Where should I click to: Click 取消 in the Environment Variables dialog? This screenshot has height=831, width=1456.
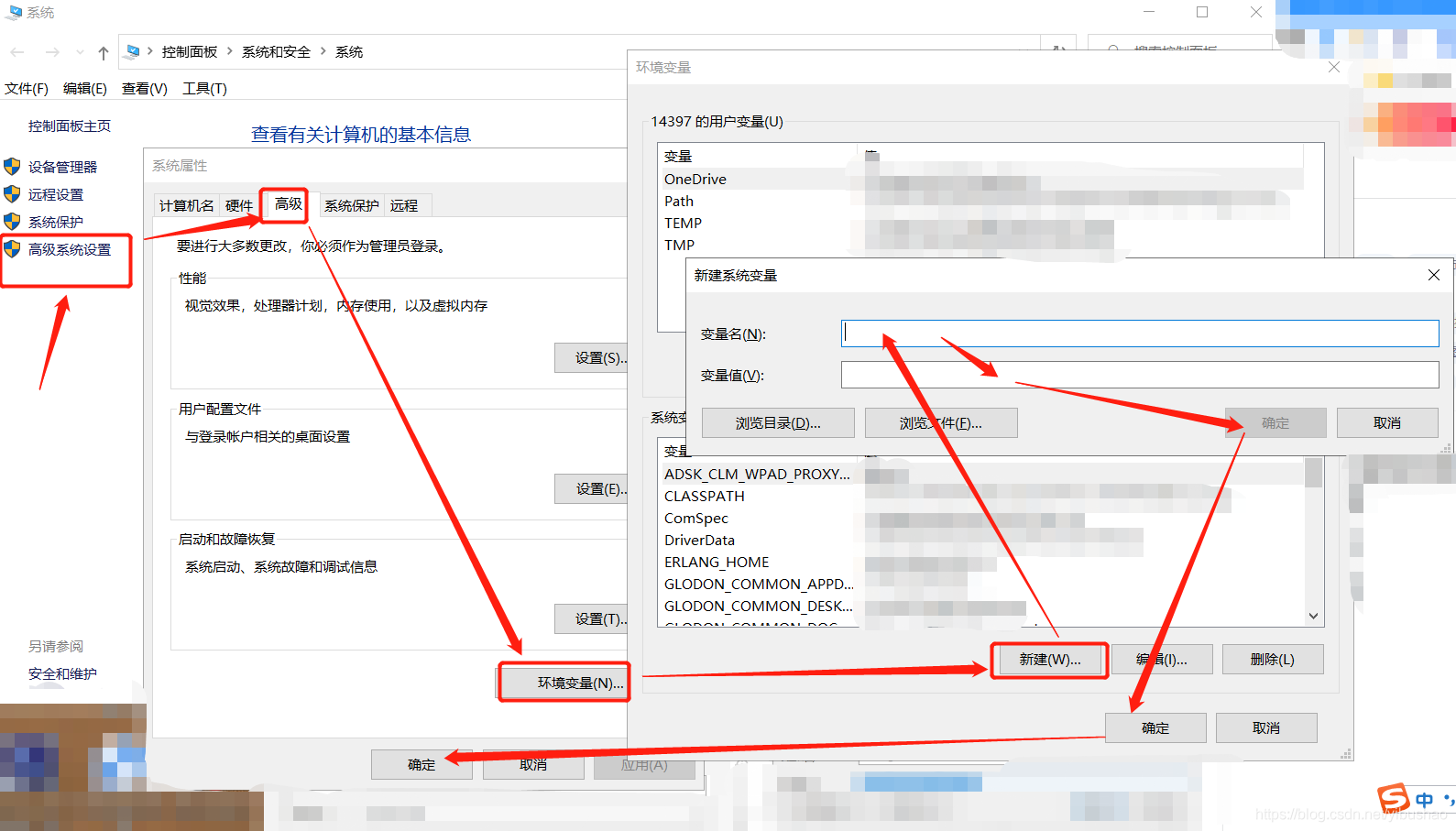[x=1266, y=727]
